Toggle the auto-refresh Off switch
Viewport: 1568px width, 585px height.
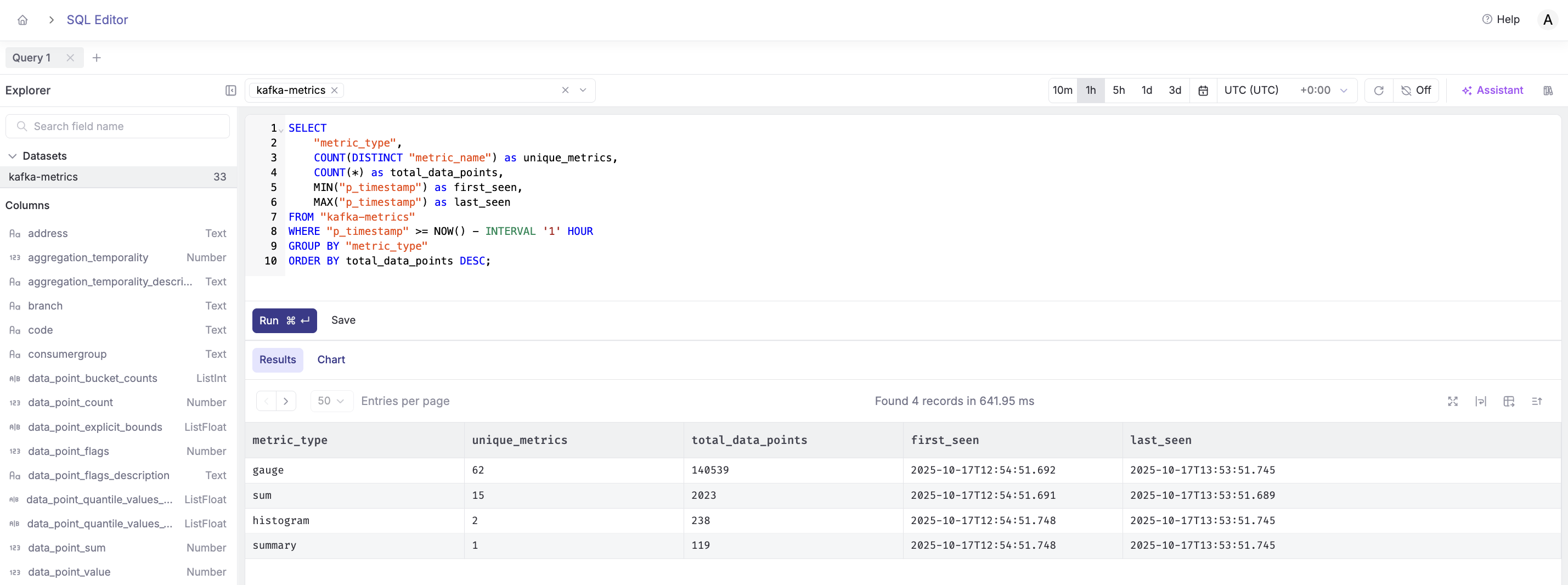pyautogui.click(x=1416, y=91)
